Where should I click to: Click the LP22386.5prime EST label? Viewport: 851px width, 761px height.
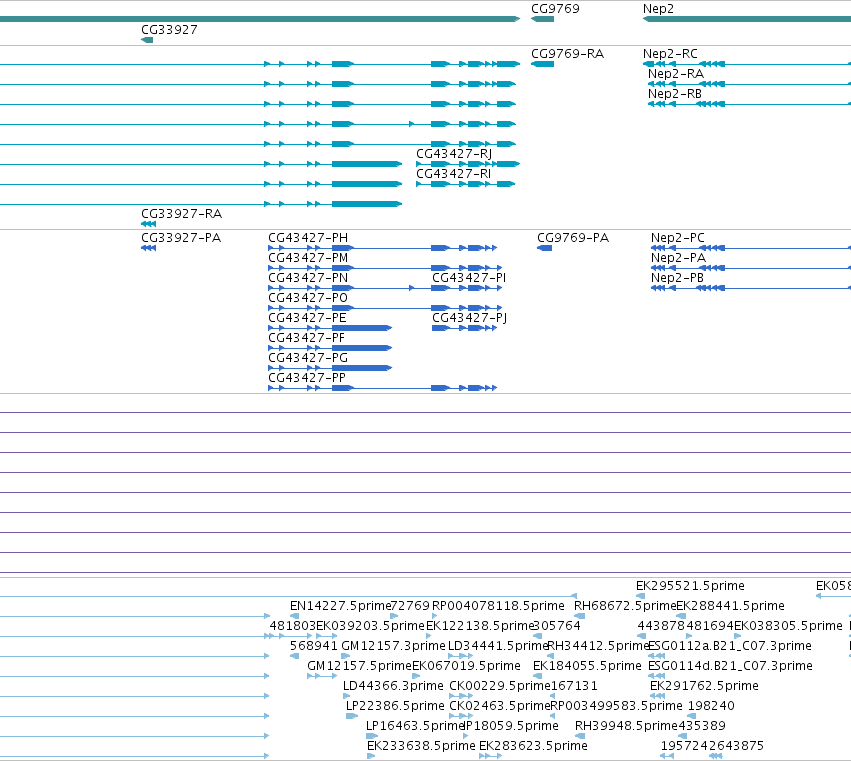395,706
